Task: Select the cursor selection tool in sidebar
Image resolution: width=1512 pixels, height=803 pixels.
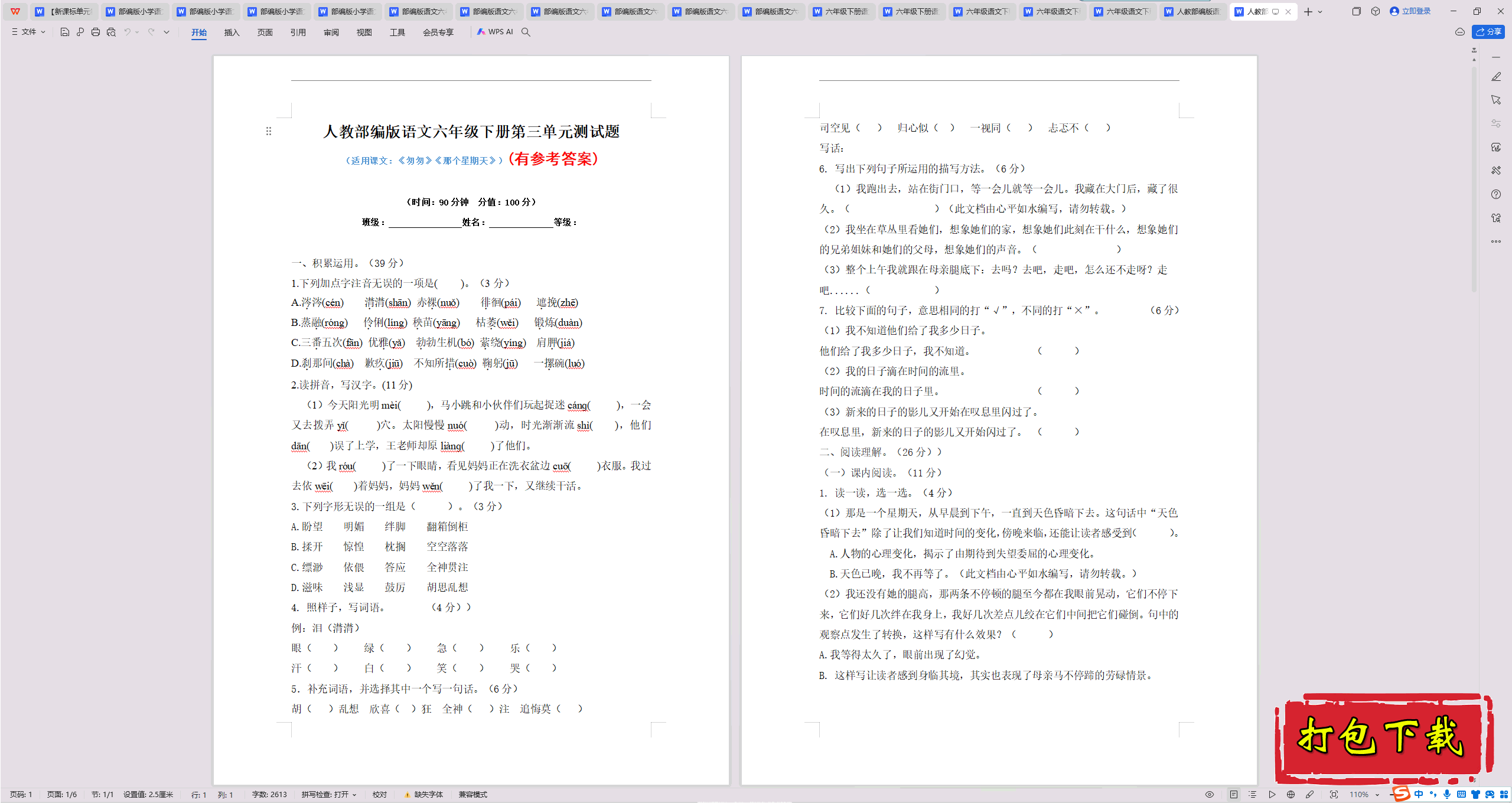Action: click(1496, 100)
